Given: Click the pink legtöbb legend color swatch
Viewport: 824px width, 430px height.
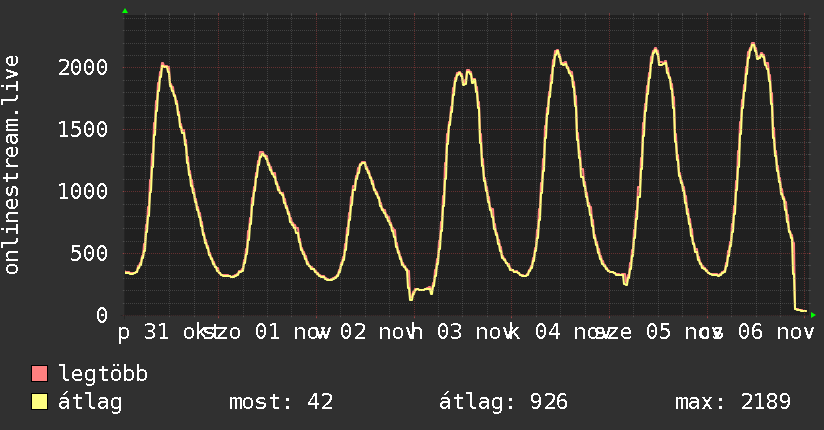Looking at the screenshot, I should pos(39,373).
